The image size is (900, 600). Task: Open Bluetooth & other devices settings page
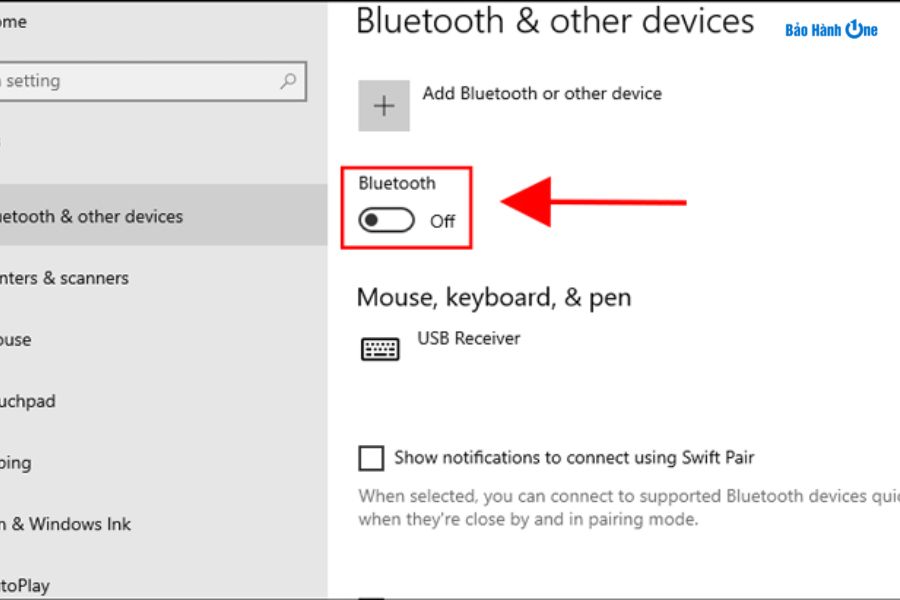click(x=92, y=216)
